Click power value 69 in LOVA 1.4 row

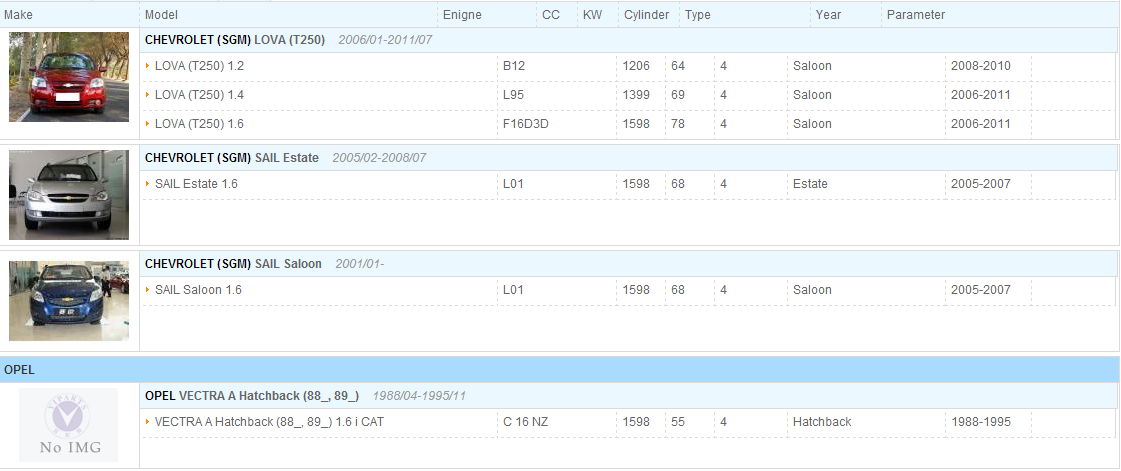pos(678,95)
